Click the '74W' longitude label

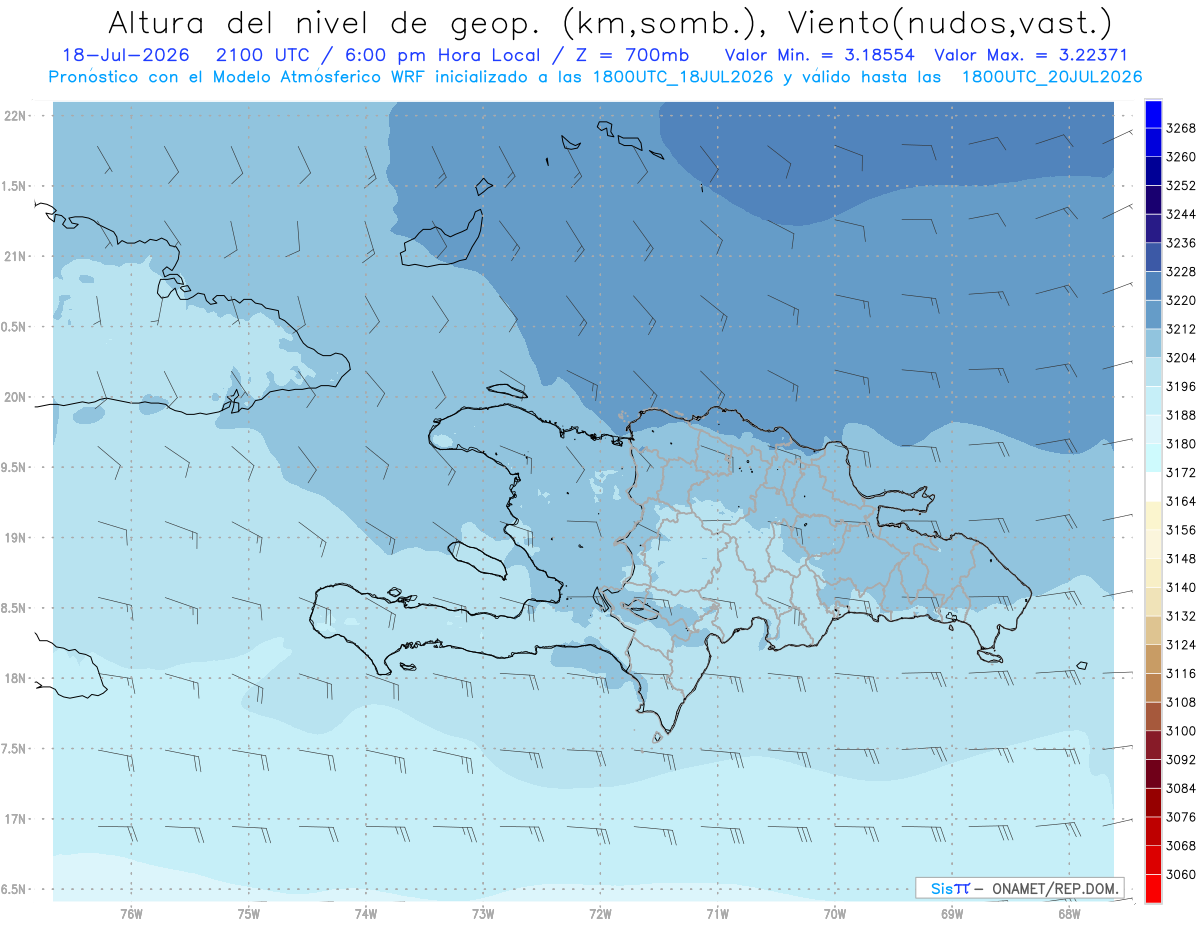tap(366, 913)
